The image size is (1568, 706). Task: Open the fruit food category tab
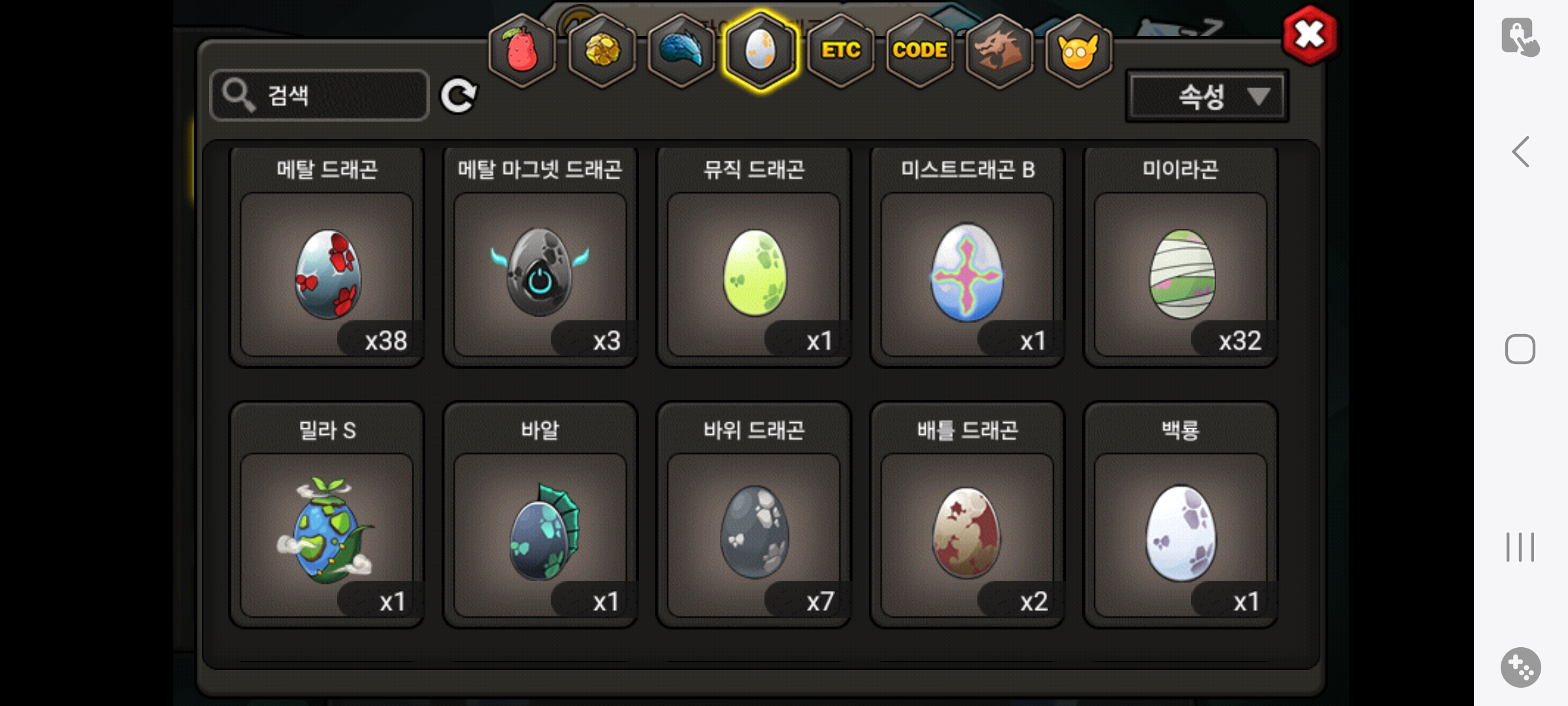(522, 50)
